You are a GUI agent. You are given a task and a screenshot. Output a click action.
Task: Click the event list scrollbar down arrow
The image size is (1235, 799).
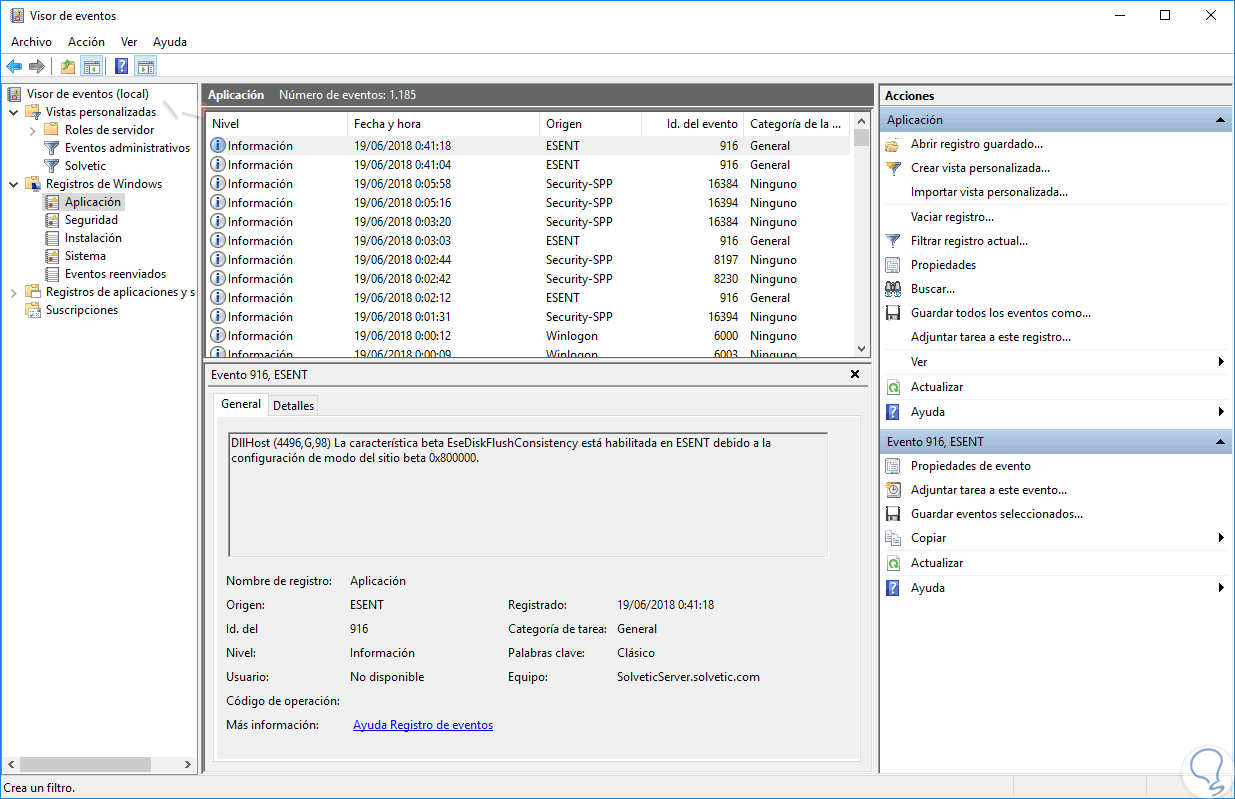(862, 348)
